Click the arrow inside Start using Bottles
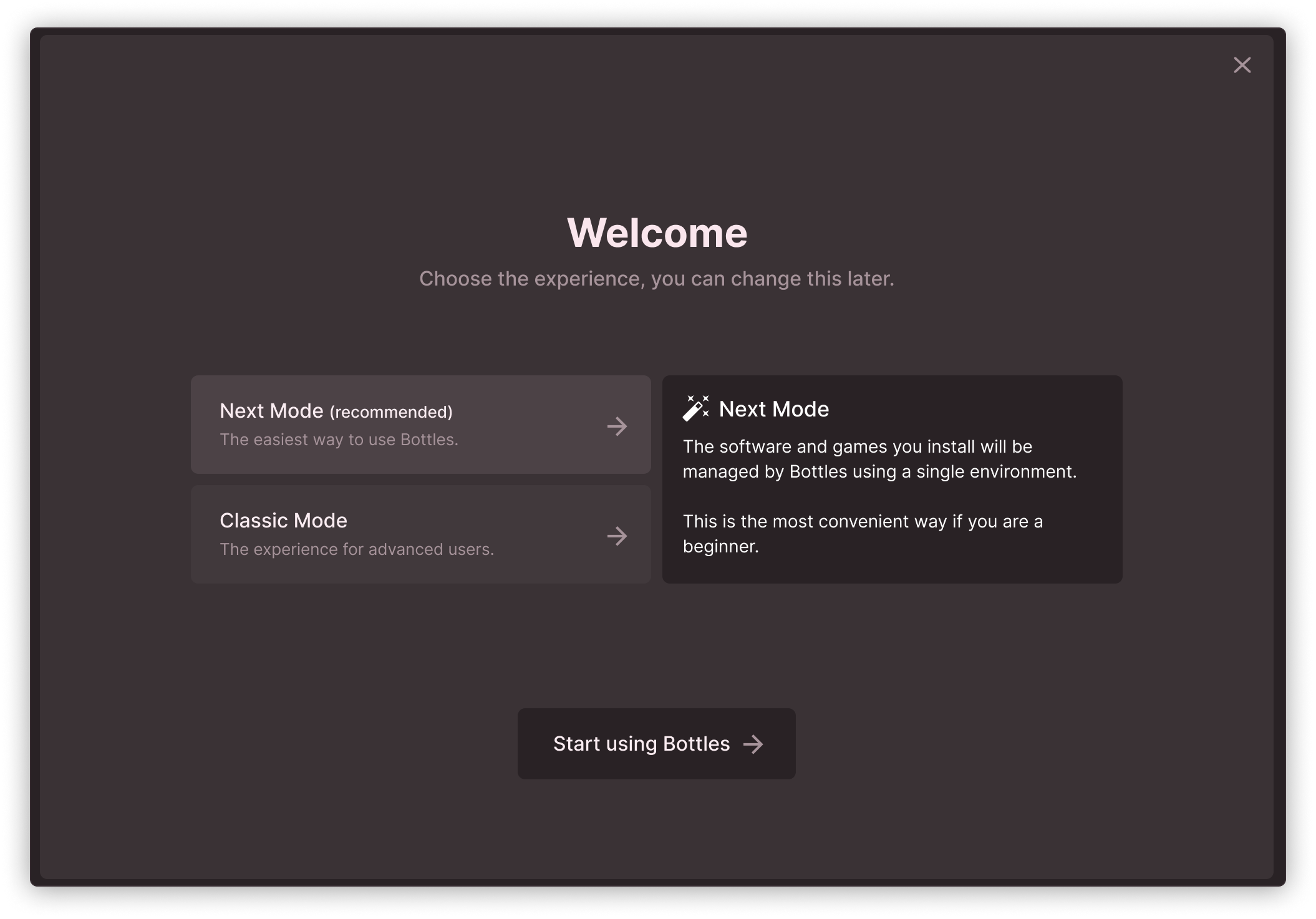 tap(753, 744)
